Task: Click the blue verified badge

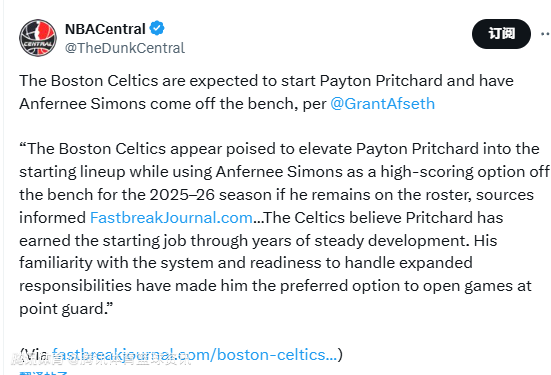Action: pyautogui.click(x=157, y=28)
